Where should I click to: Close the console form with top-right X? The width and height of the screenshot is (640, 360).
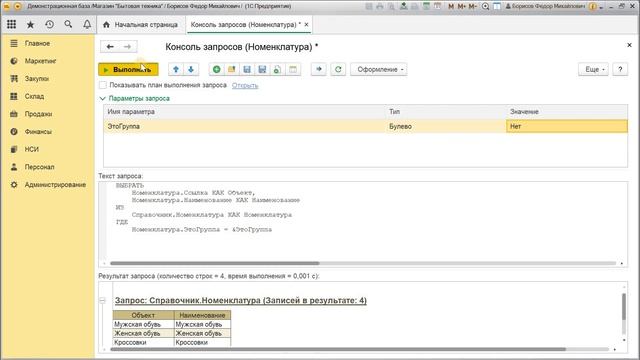(629, 45)
